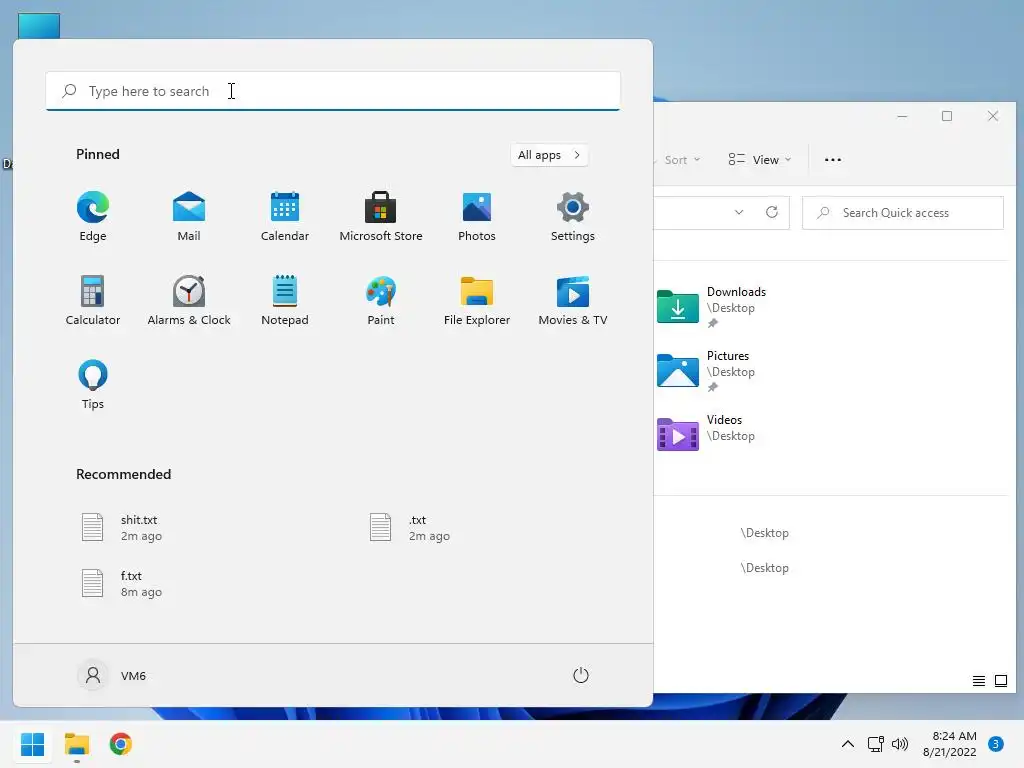Open the Pictures folder in File Explorer
The image size is (1024, 768).
(706, 370)
